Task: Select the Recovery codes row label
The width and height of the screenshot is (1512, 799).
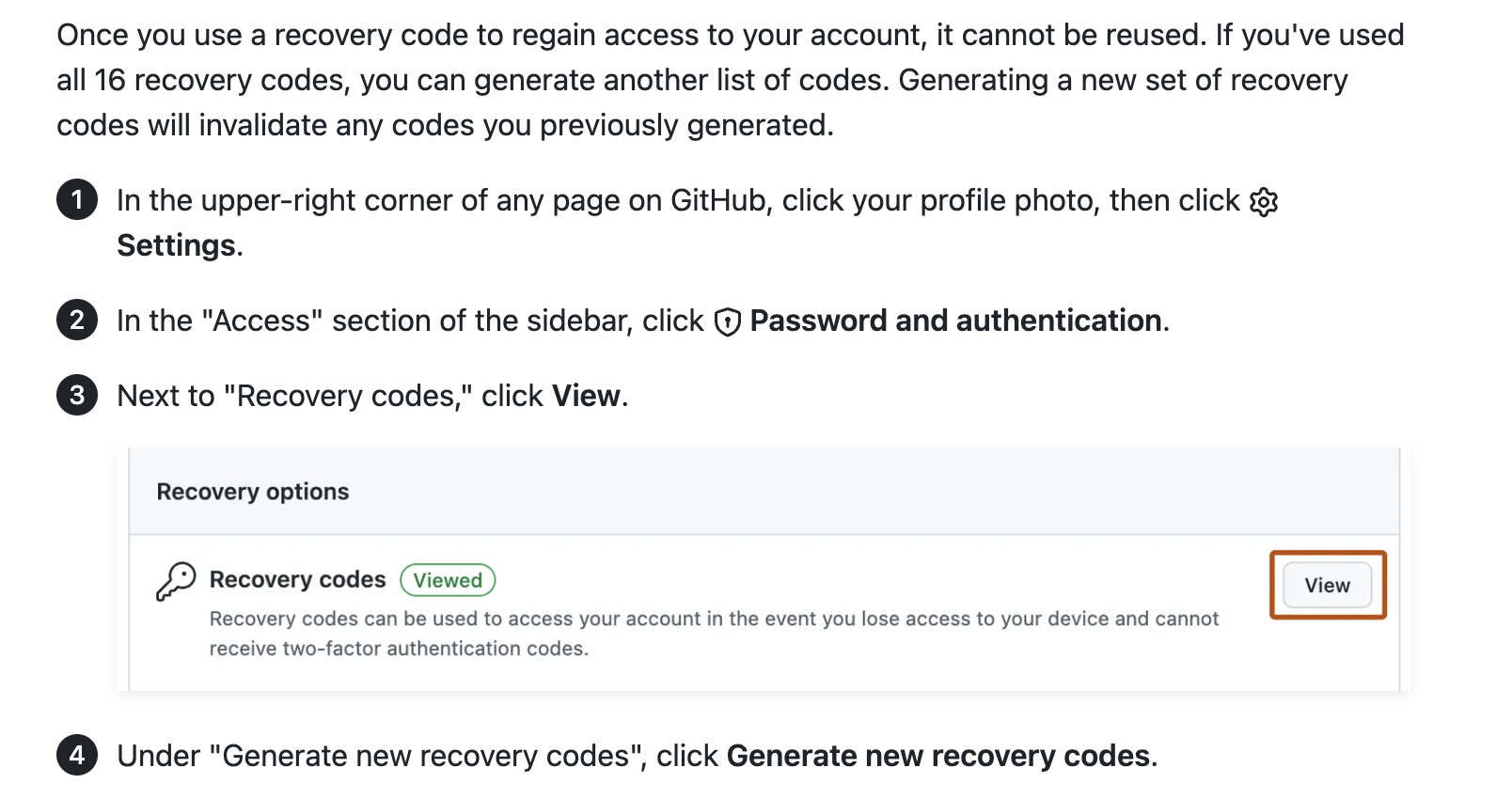Action: 297,580
